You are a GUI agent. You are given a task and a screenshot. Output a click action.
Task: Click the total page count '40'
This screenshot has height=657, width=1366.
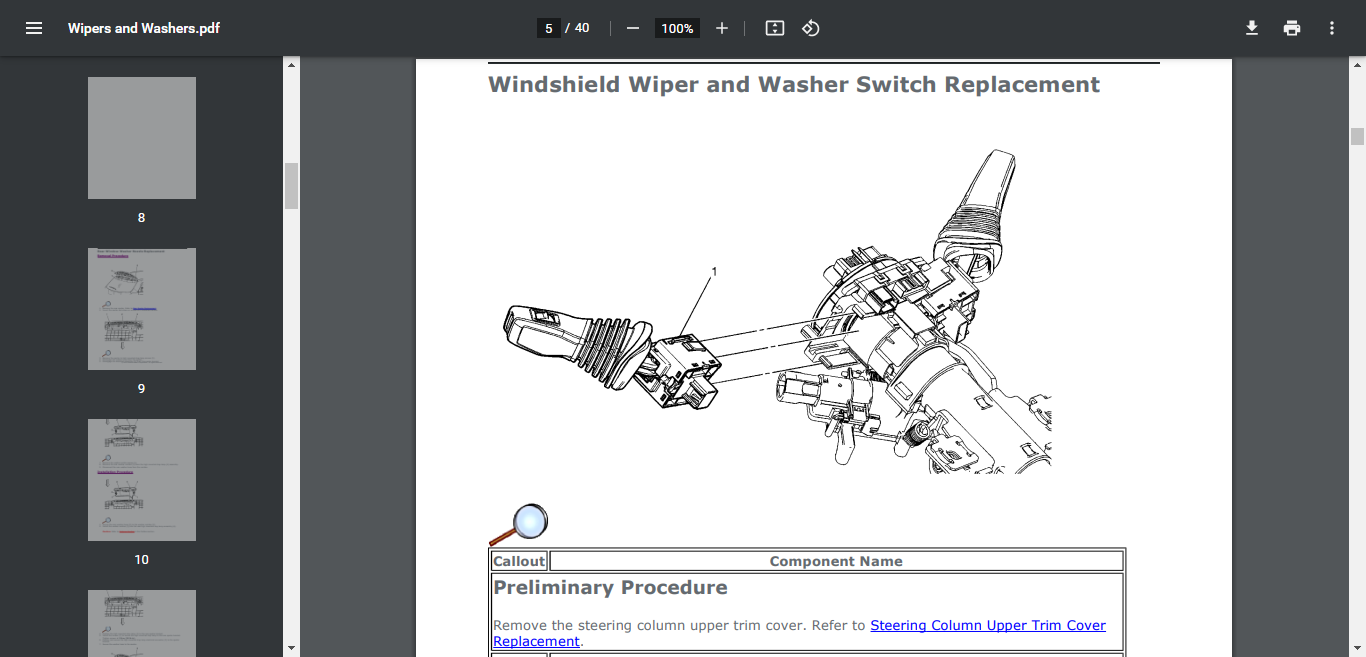pyautogui.click(x=582, y=28)
